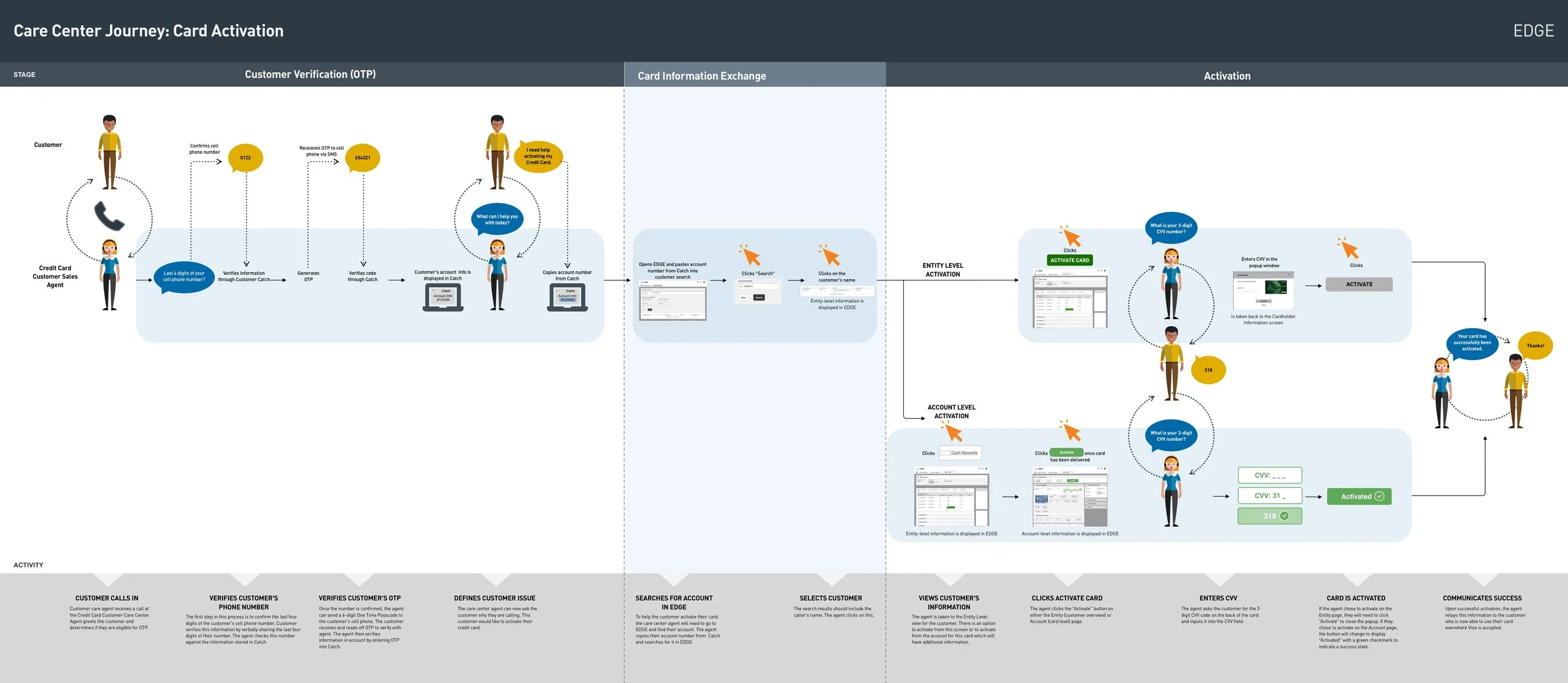Click the orange cursor above Clicks "Search"
The image size is (1568, 683).
point(750,255)
